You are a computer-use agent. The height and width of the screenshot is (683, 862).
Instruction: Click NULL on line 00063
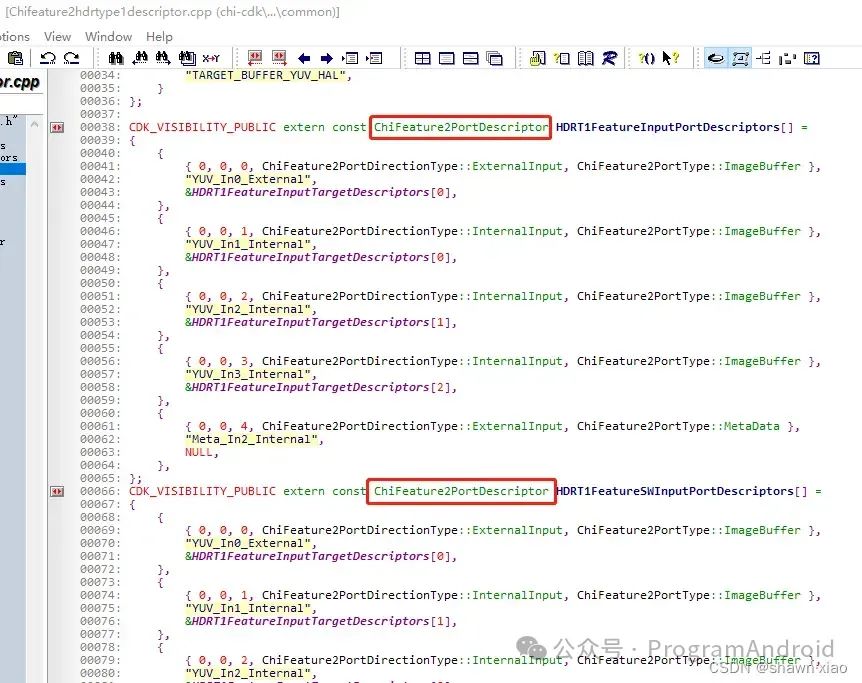click(x=198, y=452)
